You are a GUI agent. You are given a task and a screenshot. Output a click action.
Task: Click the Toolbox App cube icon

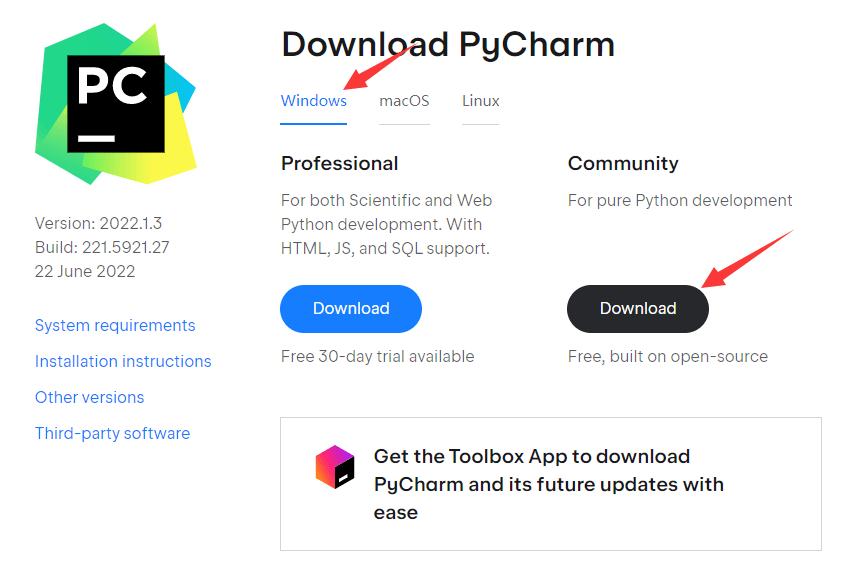pos(335,467)
